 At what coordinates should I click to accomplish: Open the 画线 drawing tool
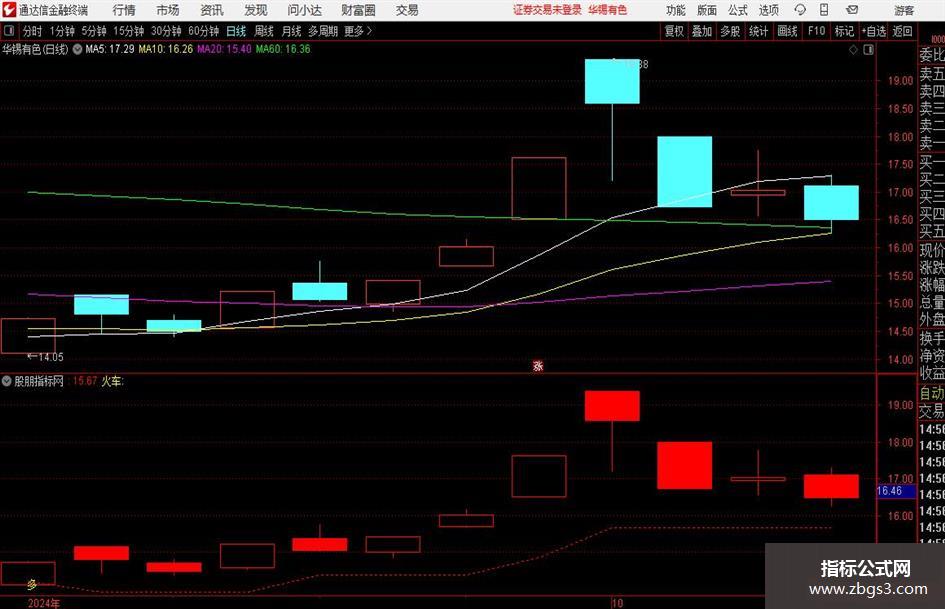(x=787, y=31)
